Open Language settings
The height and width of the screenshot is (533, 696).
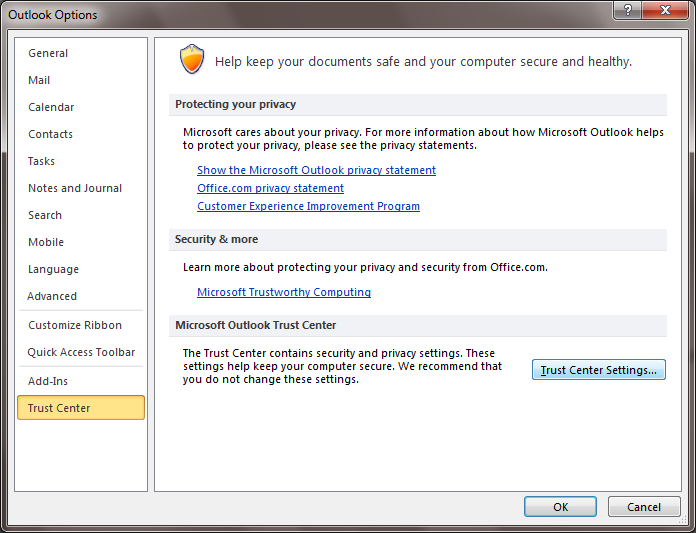point(53,269)
